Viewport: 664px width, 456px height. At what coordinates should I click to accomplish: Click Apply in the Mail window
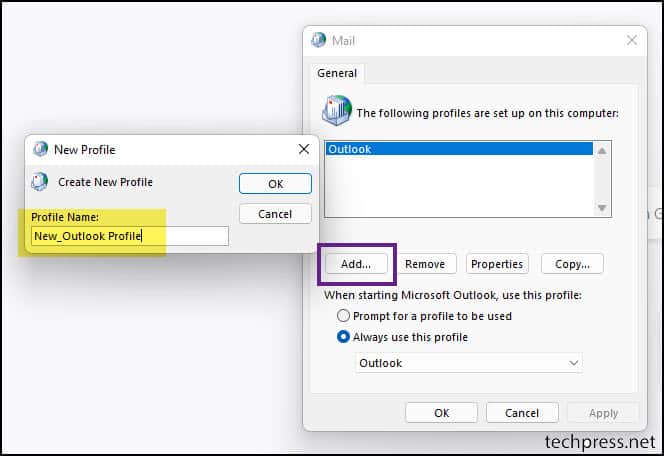[603, 413]
